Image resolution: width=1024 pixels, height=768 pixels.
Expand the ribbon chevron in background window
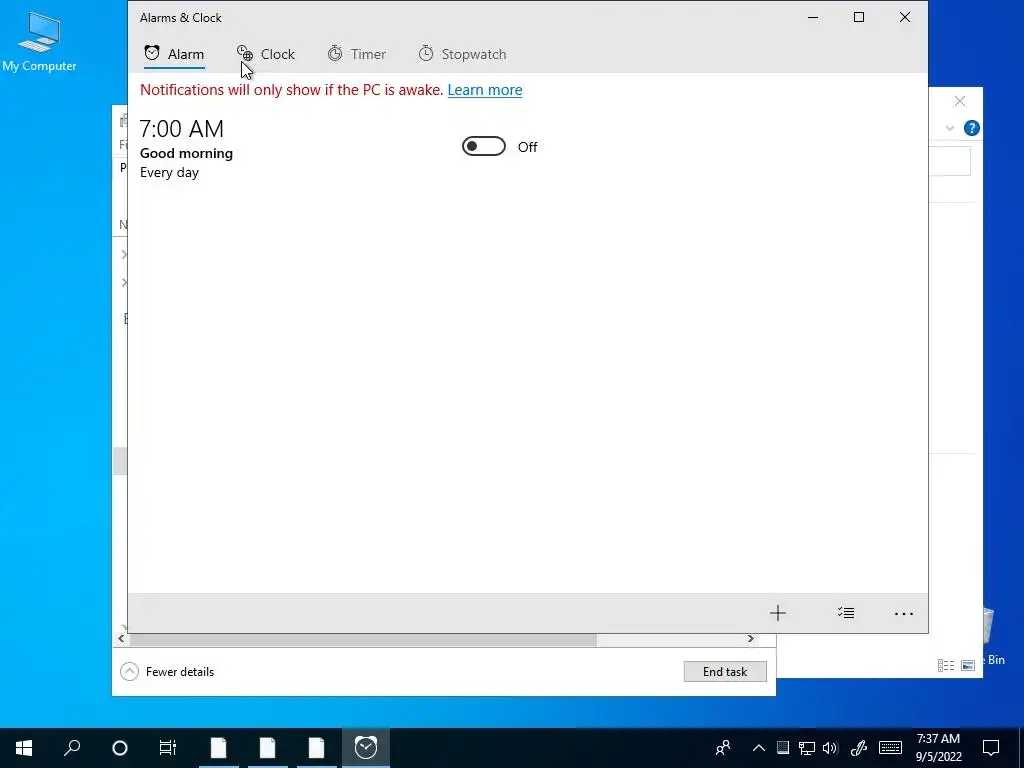(950, 129)
